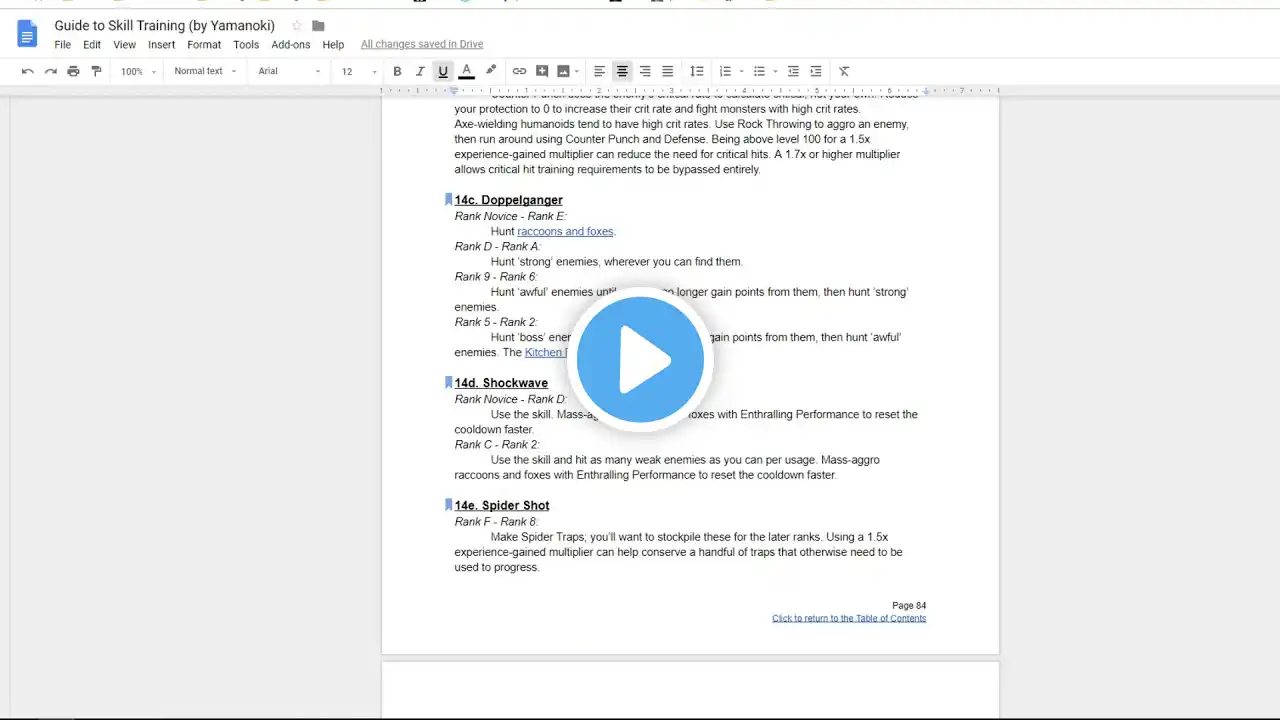This screenshot has height=720, width=1280.
Task: Click the bookmark beside 14e. Spider Shot
Action: (x=449, y=505)
